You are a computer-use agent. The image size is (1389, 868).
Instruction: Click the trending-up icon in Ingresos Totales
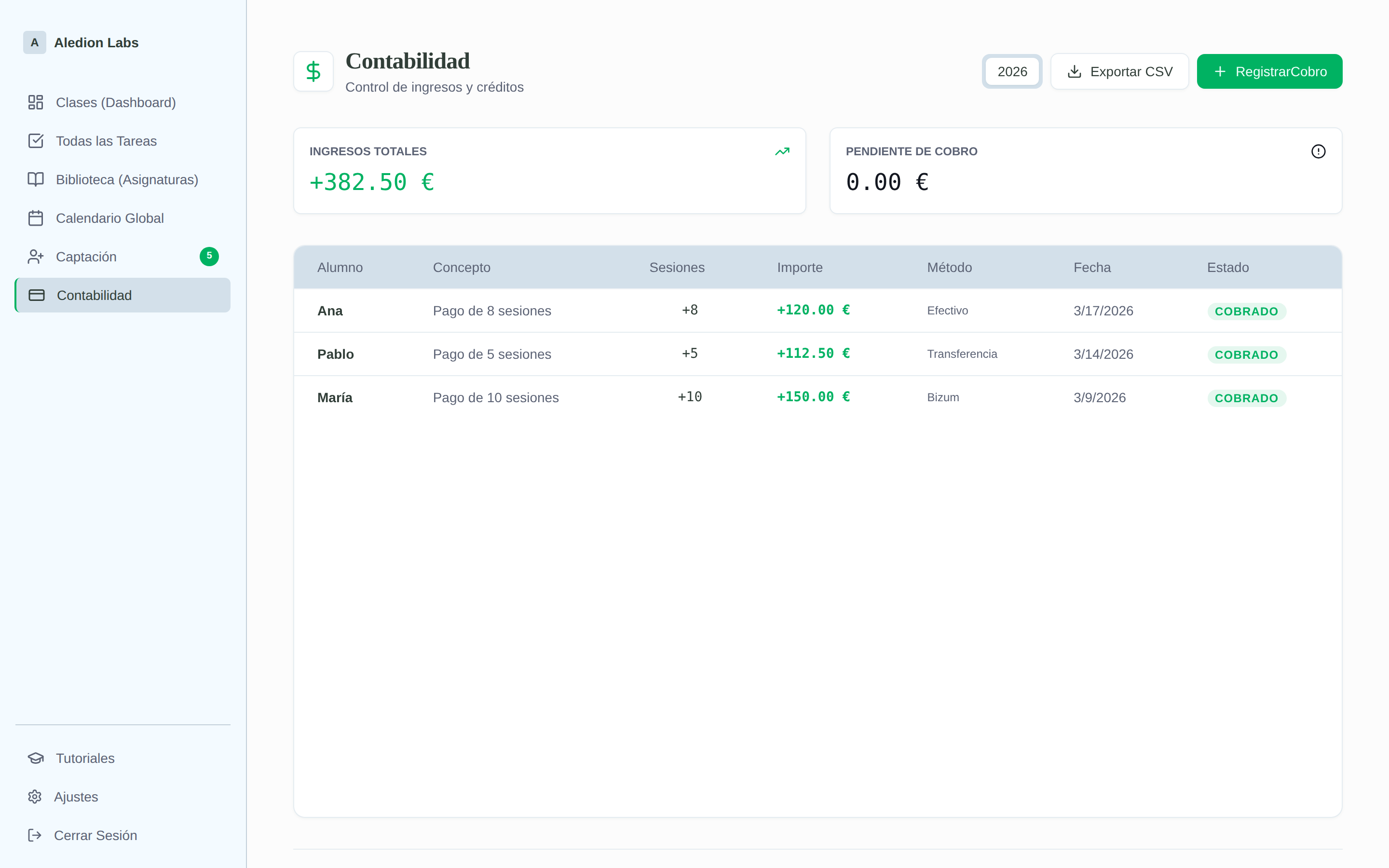782,151
